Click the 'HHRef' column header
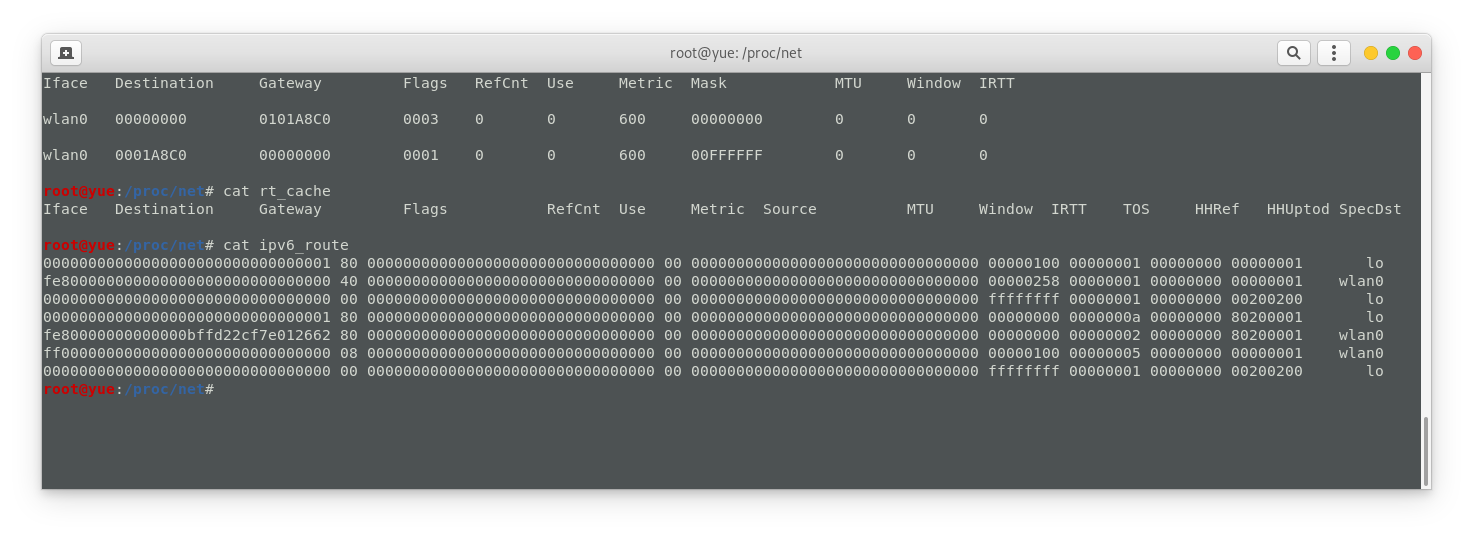The width and height of the screenshot is (1473, 539). pyautogui.click(x=1217, y=209)
